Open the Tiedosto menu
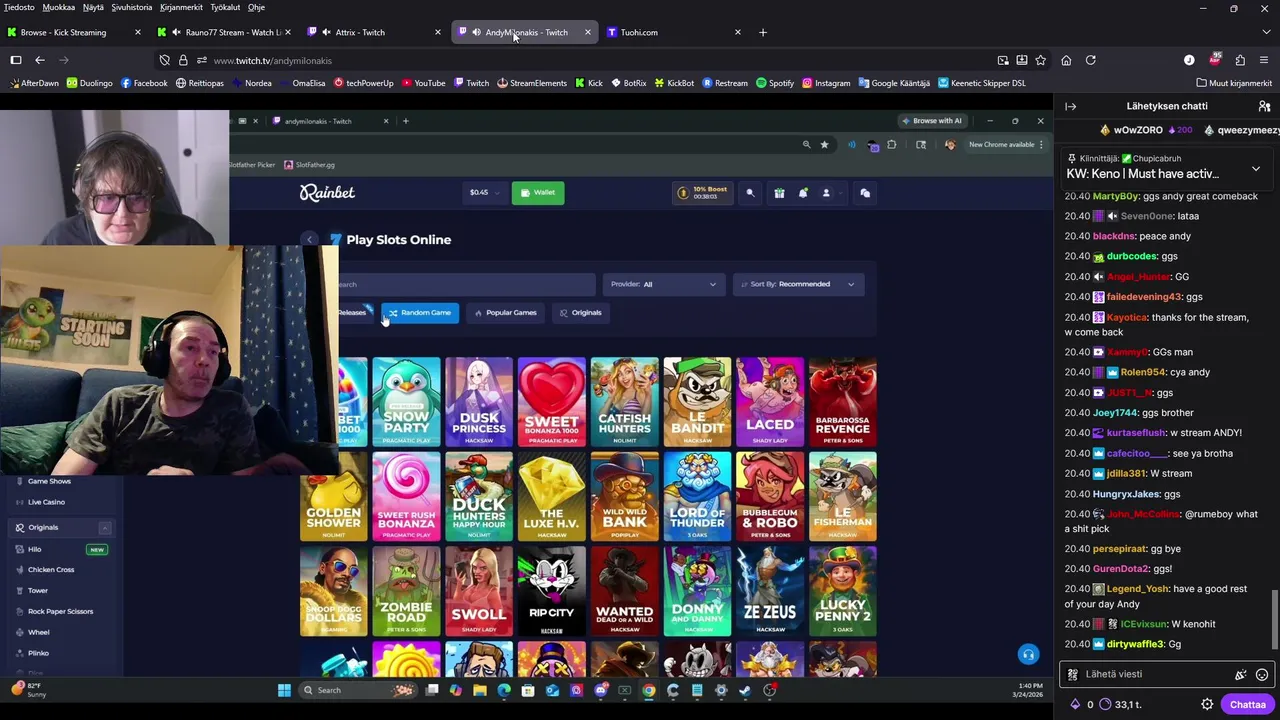The width and height of the screenshot is (1280, 720). pyautogui.click(x=19, y=7)
